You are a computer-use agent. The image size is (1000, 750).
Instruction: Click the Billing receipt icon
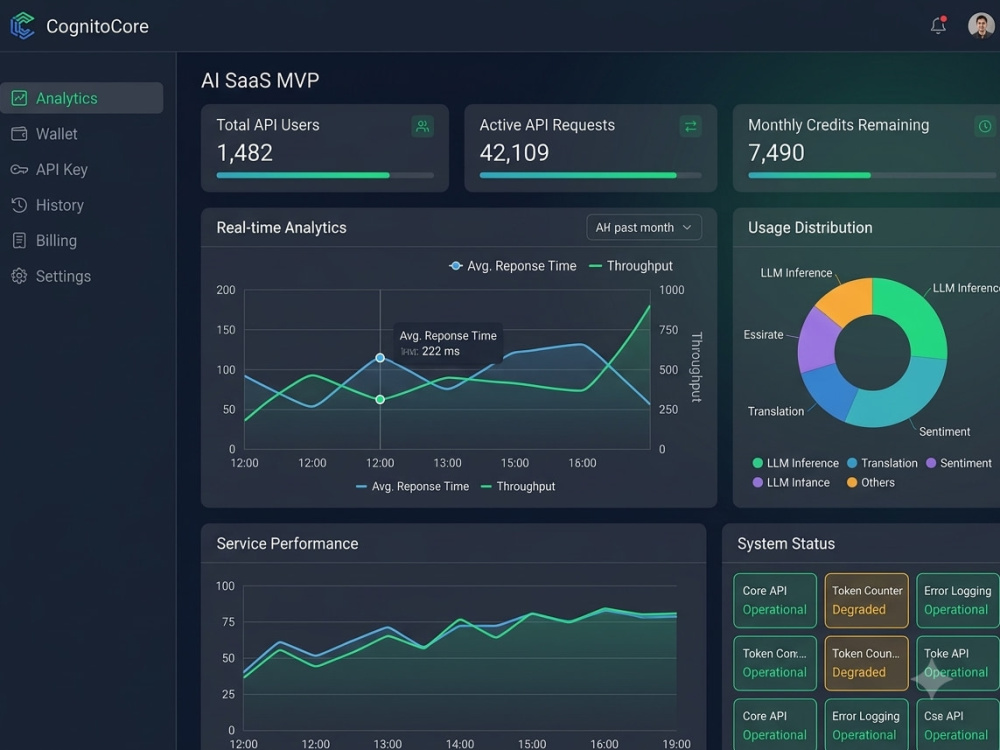coord(19,240)
